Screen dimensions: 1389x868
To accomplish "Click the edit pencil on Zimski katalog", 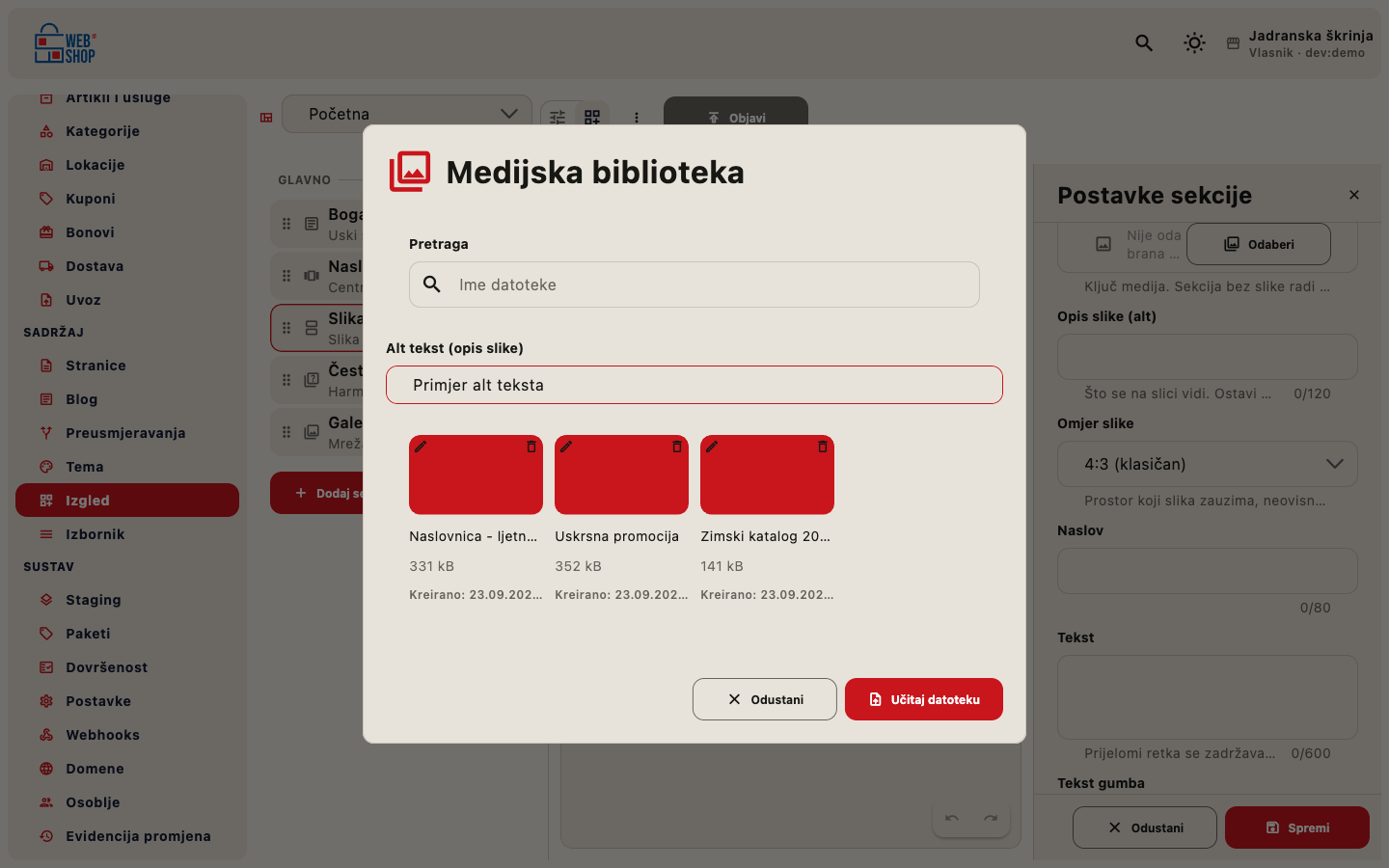I will coord(712,447).
